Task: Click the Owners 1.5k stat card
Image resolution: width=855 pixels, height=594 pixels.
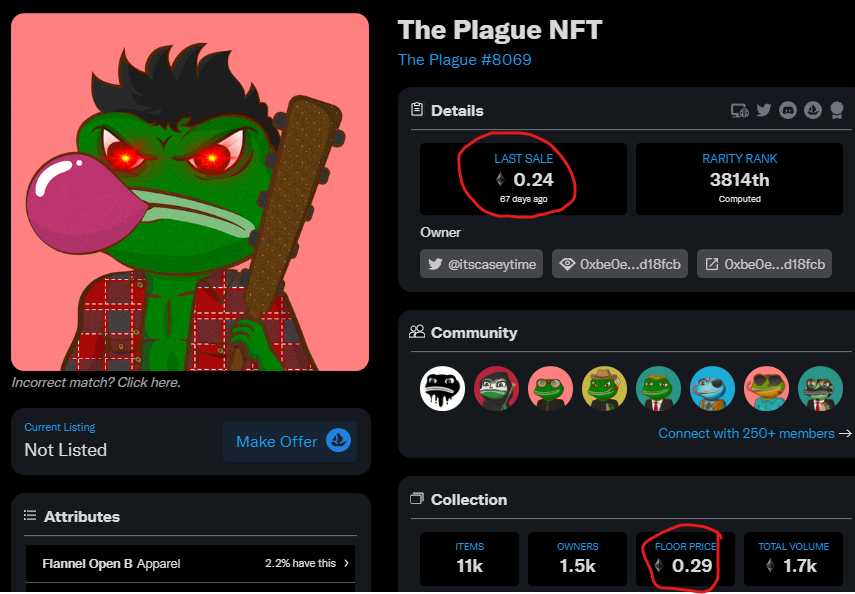Action: [x=577, y=559]
